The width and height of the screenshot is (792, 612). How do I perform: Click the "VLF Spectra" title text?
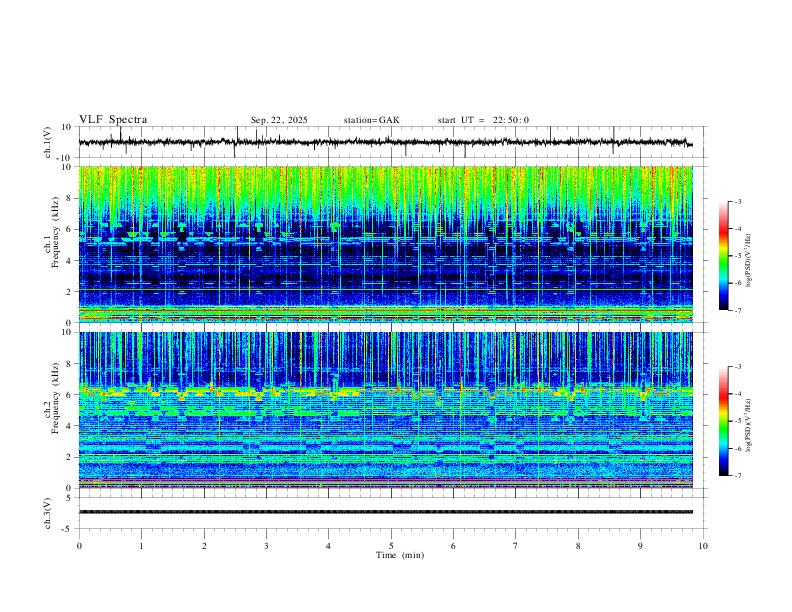point(113,120)
